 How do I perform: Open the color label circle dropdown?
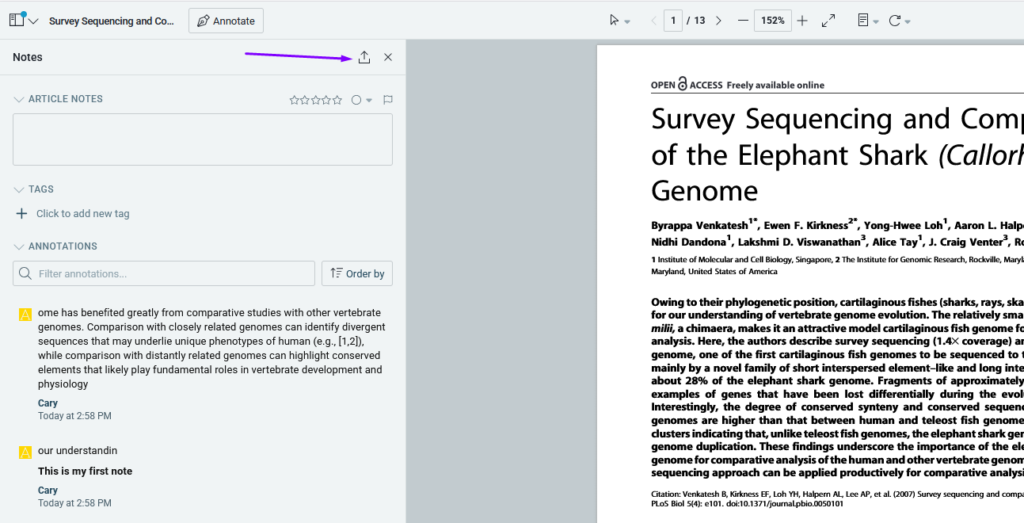(x=361, y=100)
